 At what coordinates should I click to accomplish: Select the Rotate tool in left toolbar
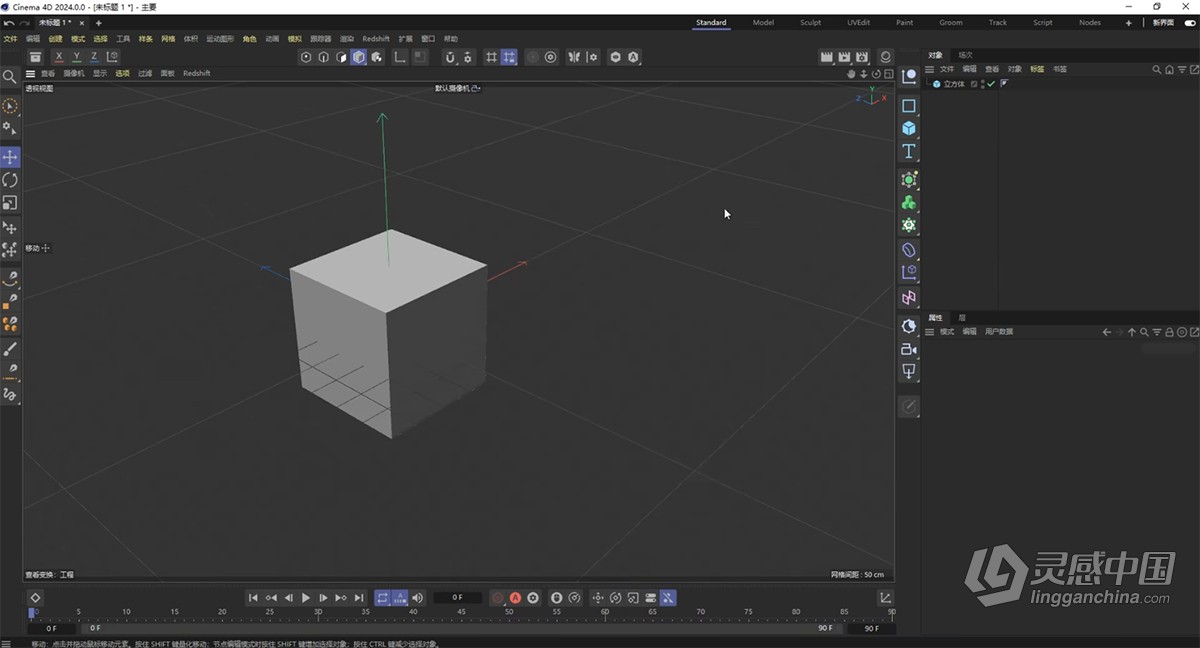coord(10,180)
